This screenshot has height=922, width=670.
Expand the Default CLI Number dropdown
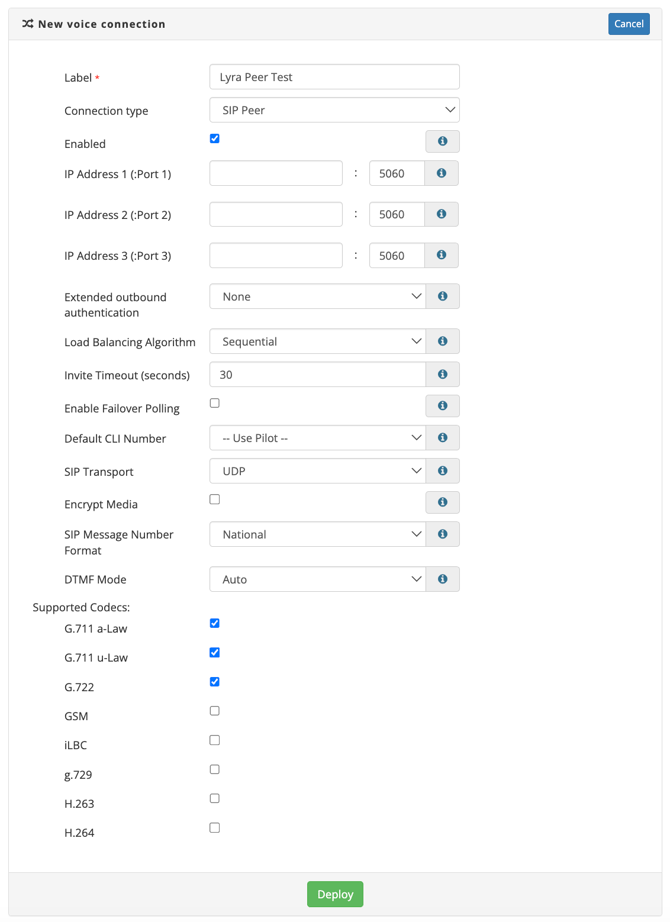click(317, 439)
